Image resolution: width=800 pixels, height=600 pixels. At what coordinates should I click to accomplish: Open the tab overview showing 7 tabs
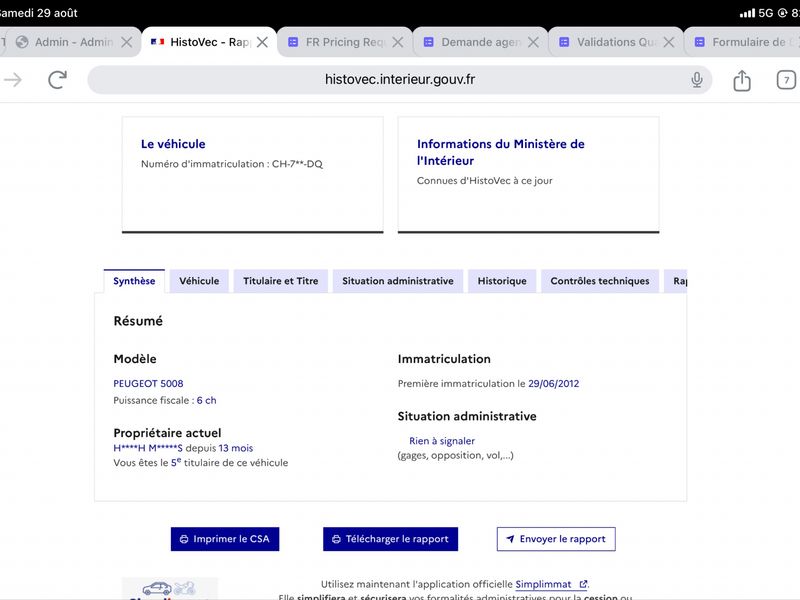point(786,80)
